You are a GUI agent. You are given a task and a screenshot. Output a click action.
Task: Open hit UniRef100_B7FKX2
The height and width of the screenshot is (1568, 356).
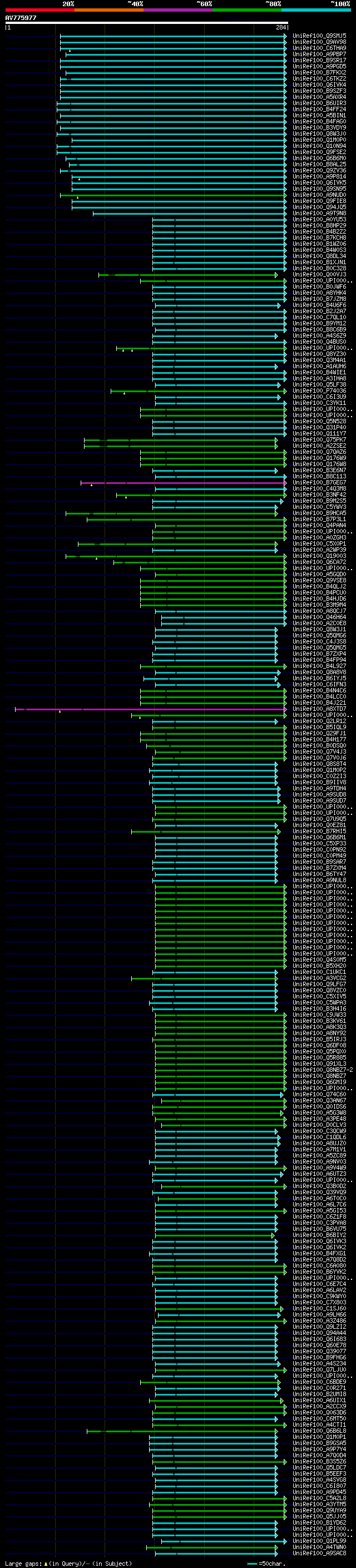click(x=319, y=72)
